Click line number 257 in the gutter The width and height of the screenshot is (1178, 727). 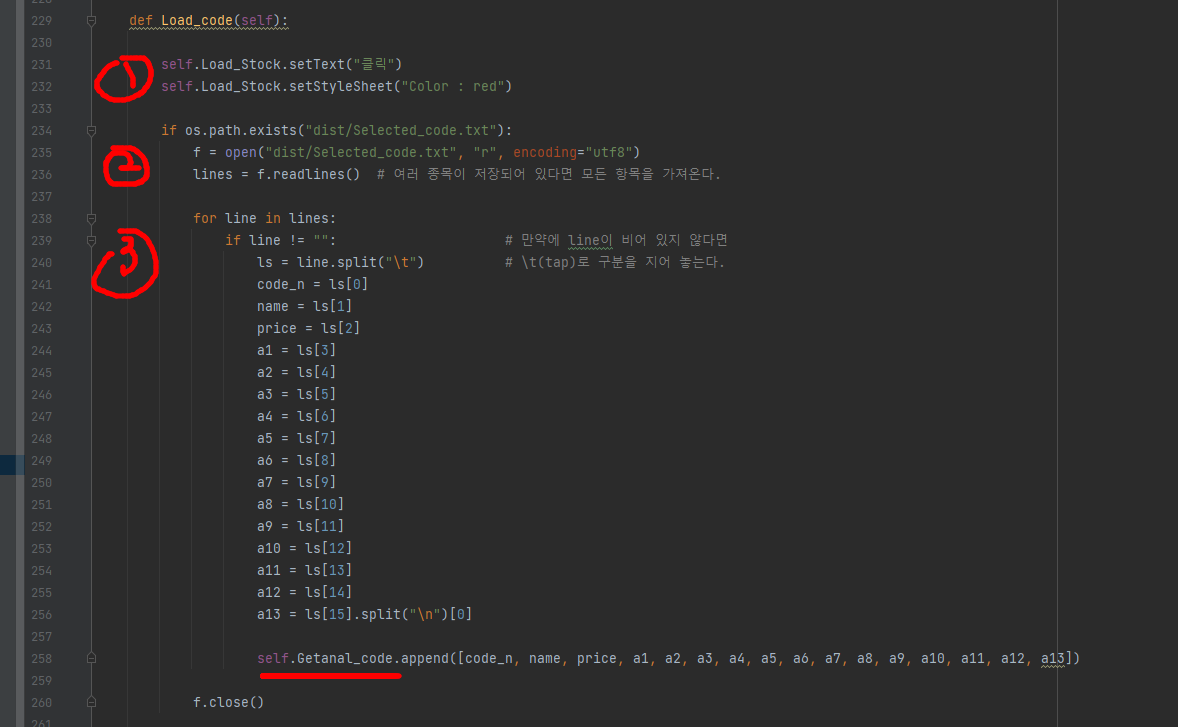pyautogui.click(x=41, y=637)
